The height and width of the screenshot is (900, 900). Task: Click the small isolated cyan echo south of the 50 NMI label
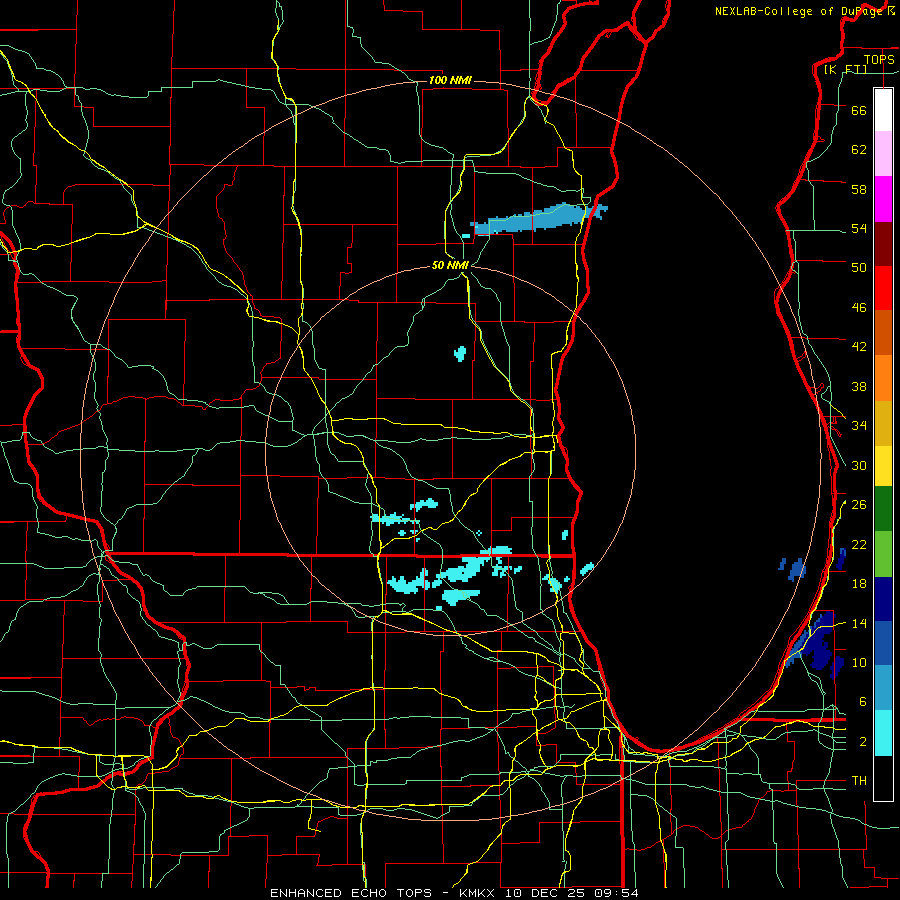pos(460,352)
